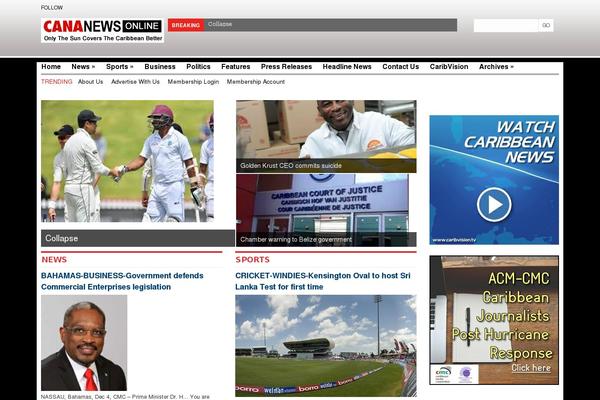Open Membership Account link

coord(256,82)
